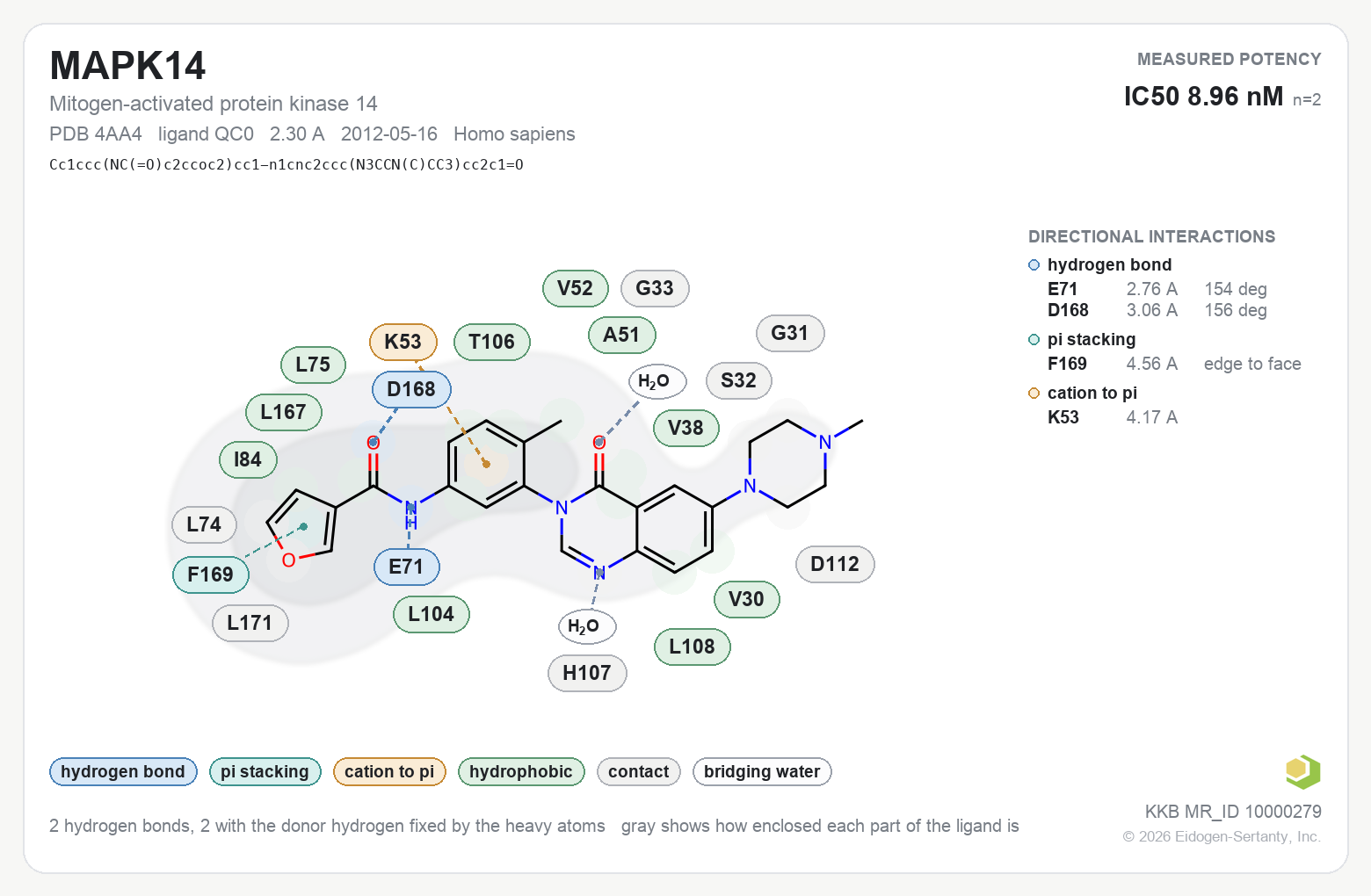This screenshot has width=1371, height=896.
Task: Click ligand QC0 text
Action: [206, 134]
